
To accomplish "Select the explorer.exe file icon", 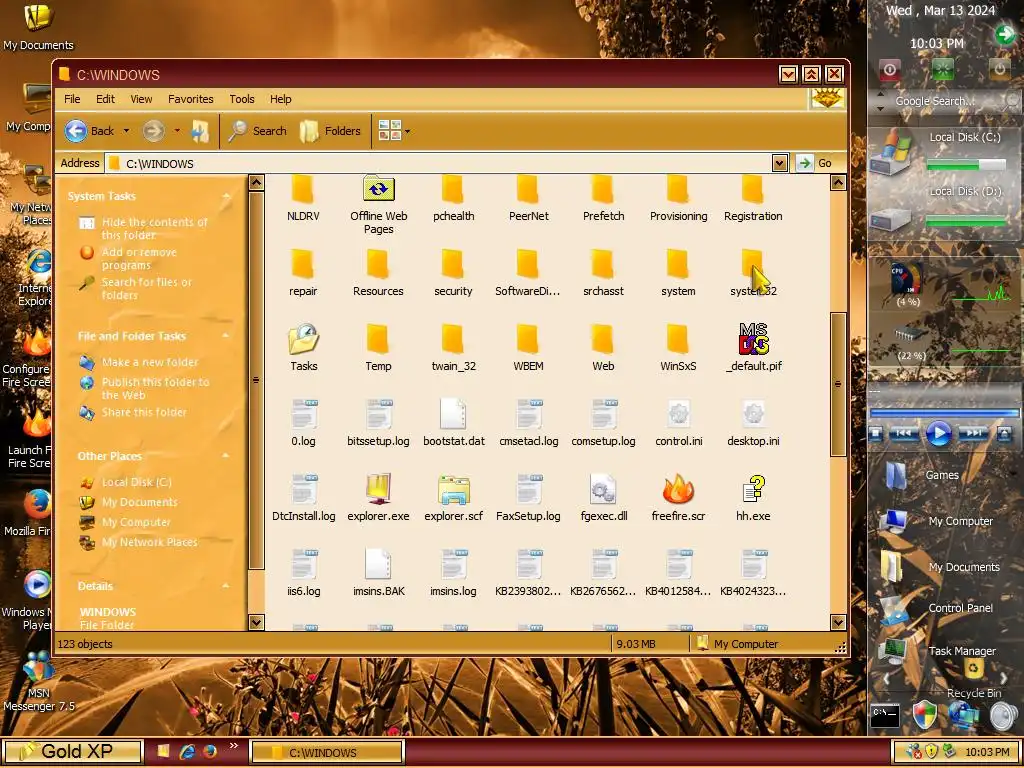I will (x=378, y=489).
